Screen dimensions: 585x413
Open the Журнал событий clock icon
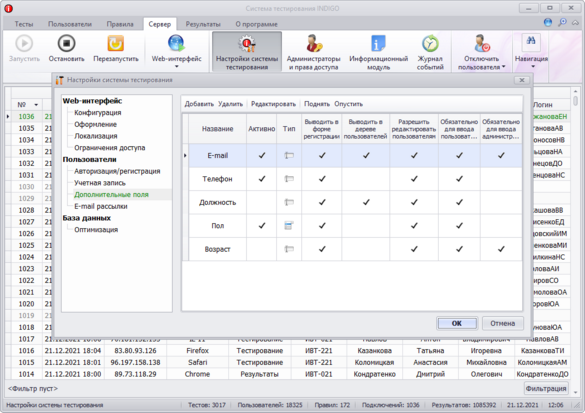click(x=430, y=43)
